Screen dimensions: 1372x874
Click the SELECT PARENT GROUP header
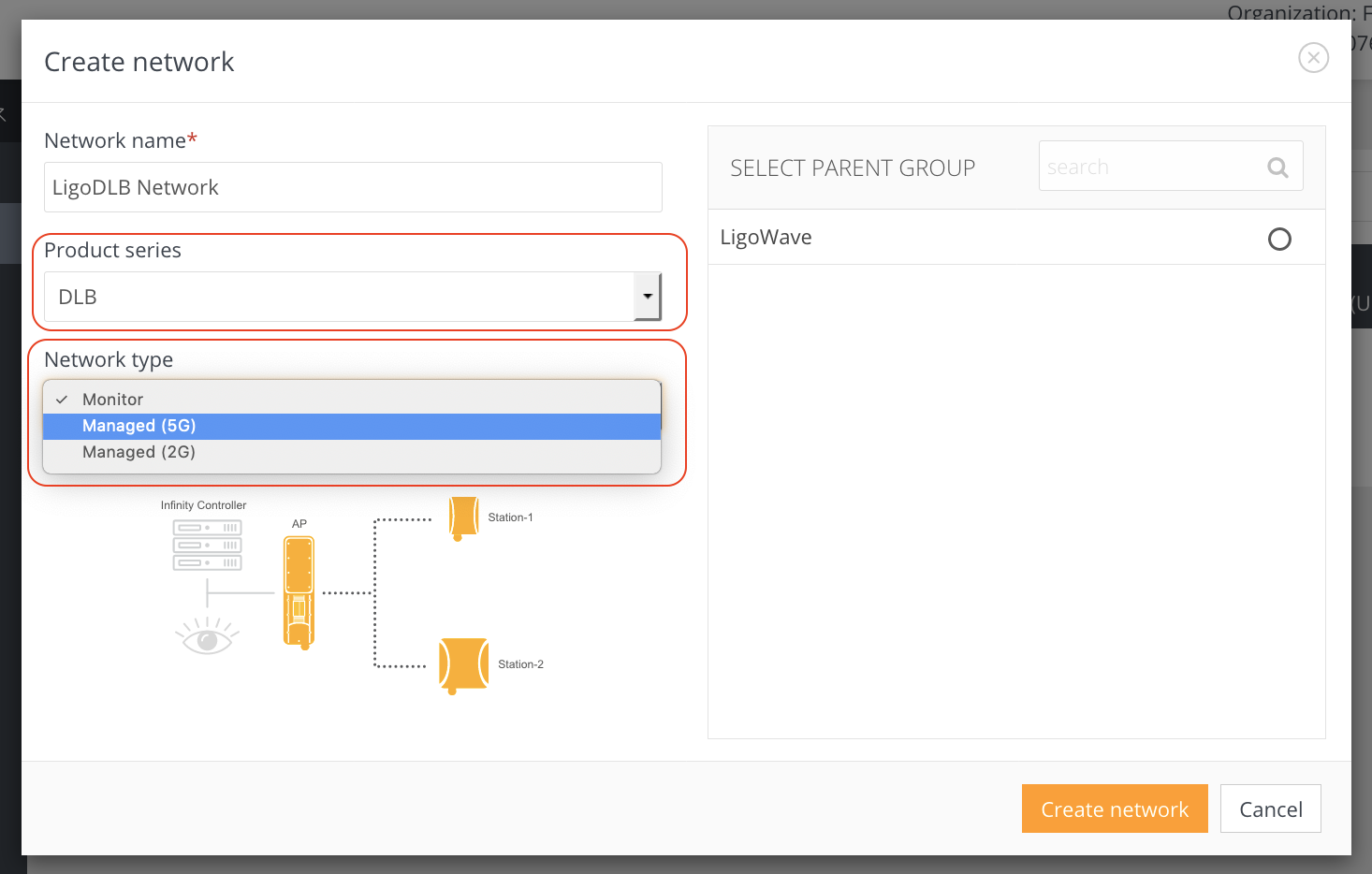pos(853,168)
